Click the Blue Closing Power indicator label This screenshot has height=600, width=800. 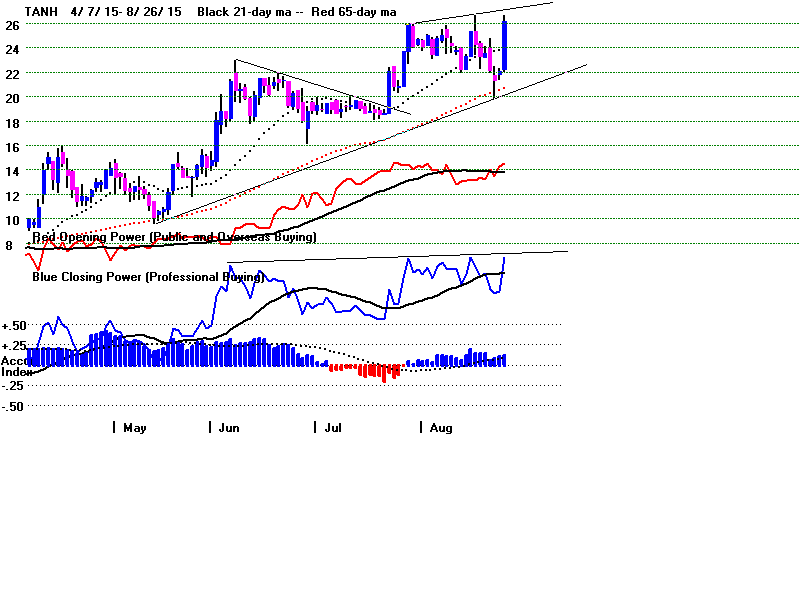click(x=147, y=275)
